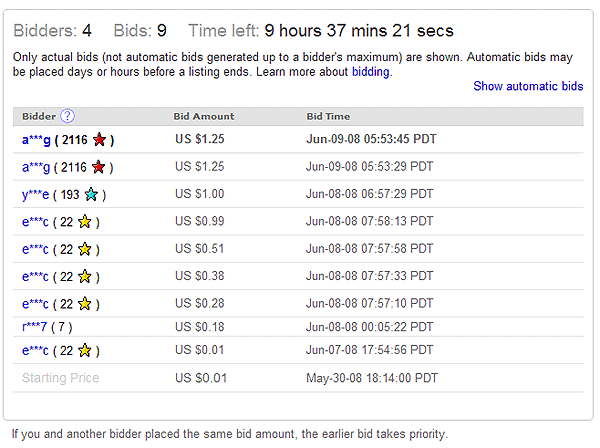This screenshot has height=448, width=600.
Task: Open the bidding help link
Action: pyautogui.click(x=370, y=72)
